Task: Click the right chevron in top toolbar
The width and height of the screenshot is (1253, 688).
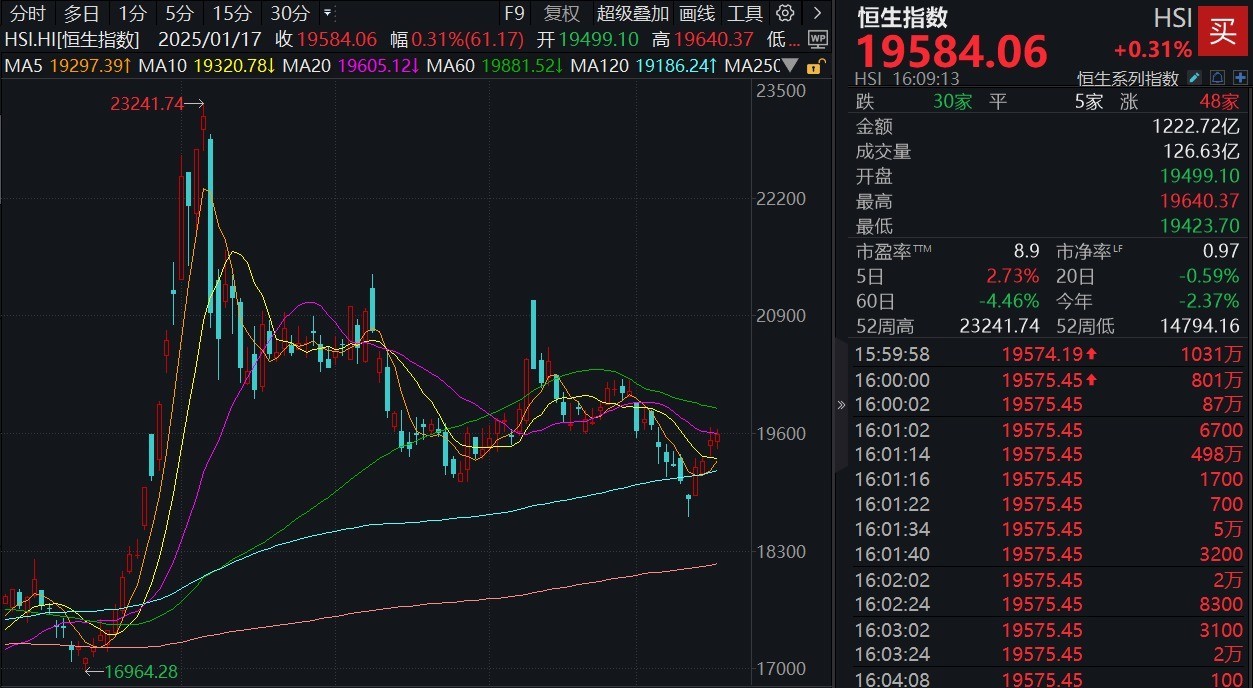Action: (818, 14)
